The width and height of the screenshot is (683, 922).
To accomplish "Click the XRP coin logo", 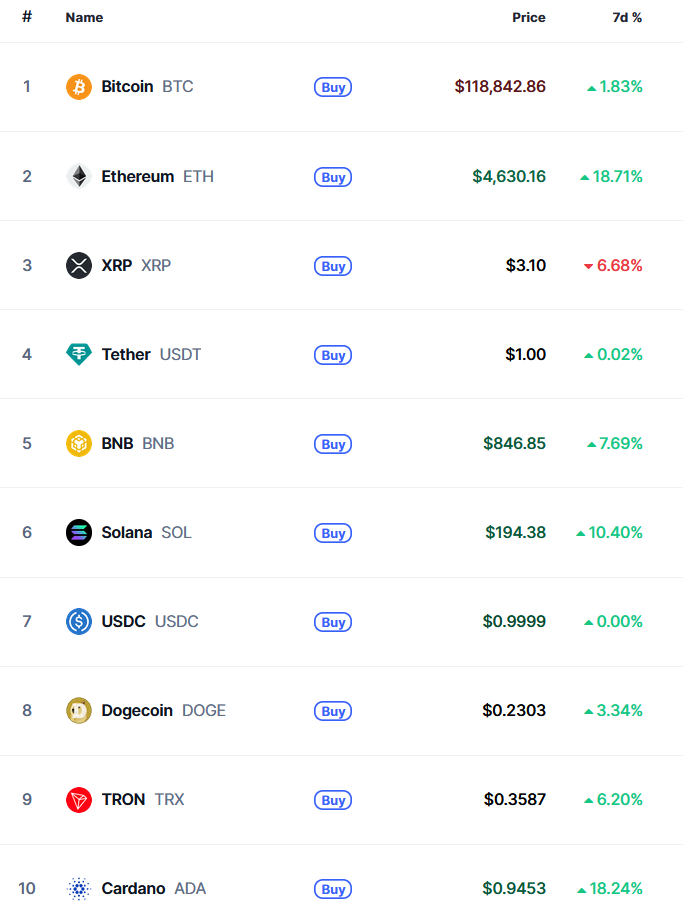I will (x=78, y=266).
